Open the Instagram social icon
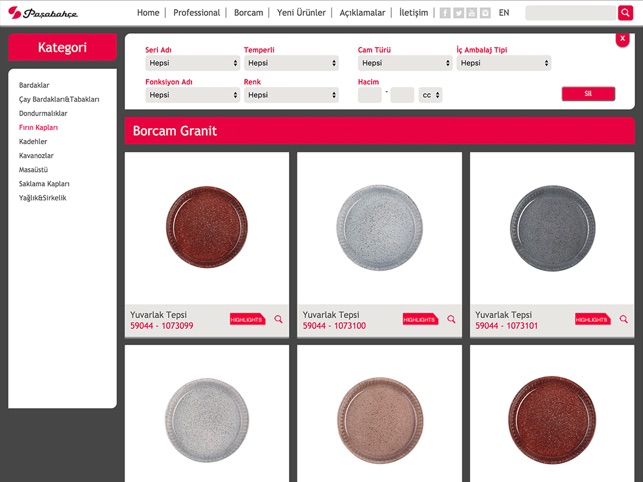 pyautogui.click(x=485, y=13)
